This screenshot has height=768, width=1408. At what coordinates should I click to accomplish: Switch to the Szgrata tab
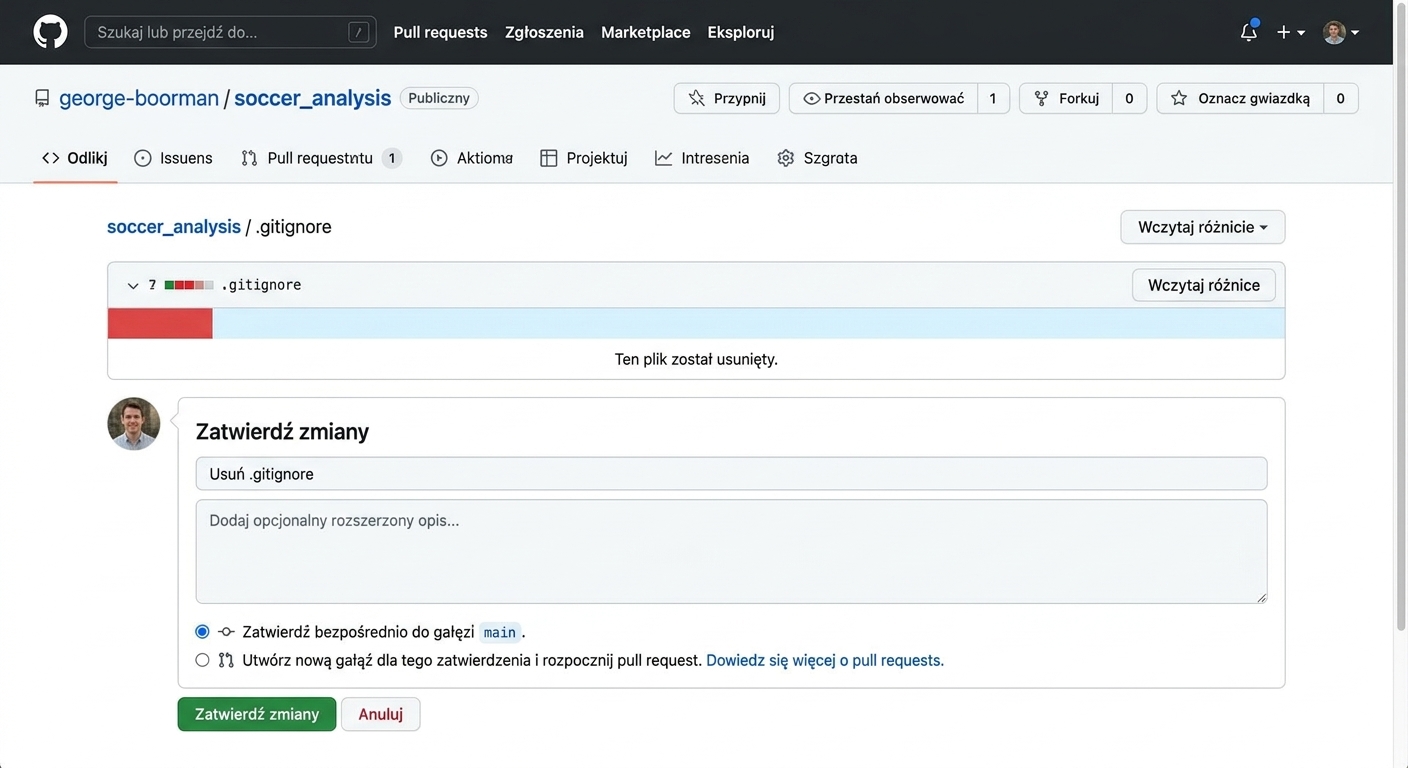click(x=818, y=158)
